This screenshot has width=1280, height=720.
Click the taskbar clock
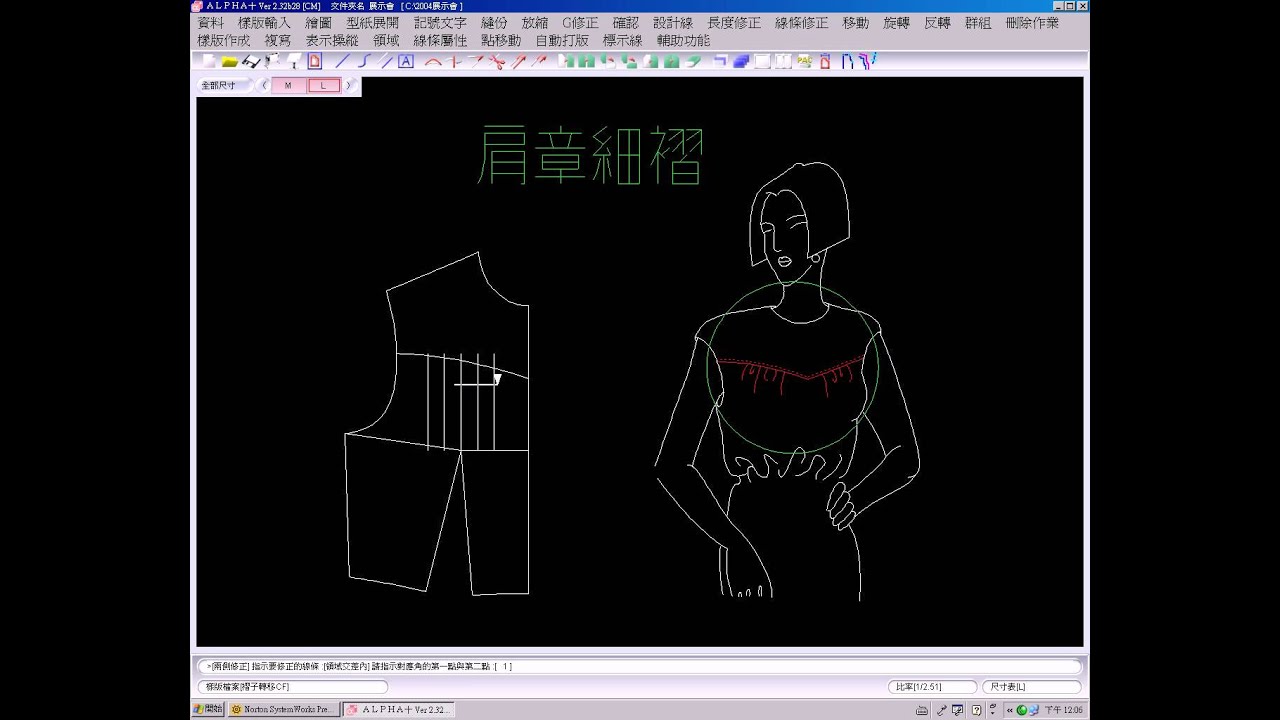1063,710
